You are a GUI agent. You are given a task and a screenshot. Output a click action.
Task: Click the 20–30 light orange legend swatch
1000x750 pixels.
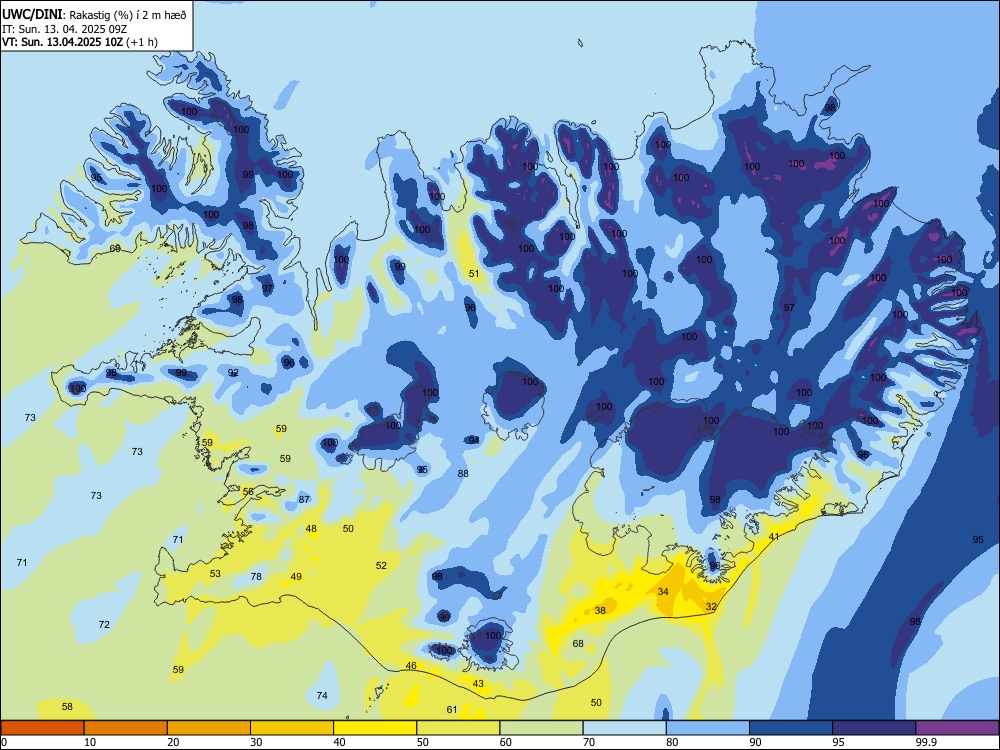209,728
